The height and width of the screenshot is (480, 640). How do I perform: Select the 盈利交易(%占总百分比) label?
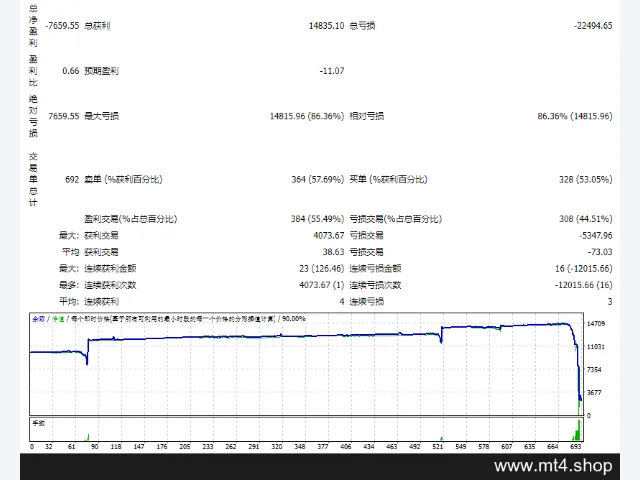(x=131, y=219)
